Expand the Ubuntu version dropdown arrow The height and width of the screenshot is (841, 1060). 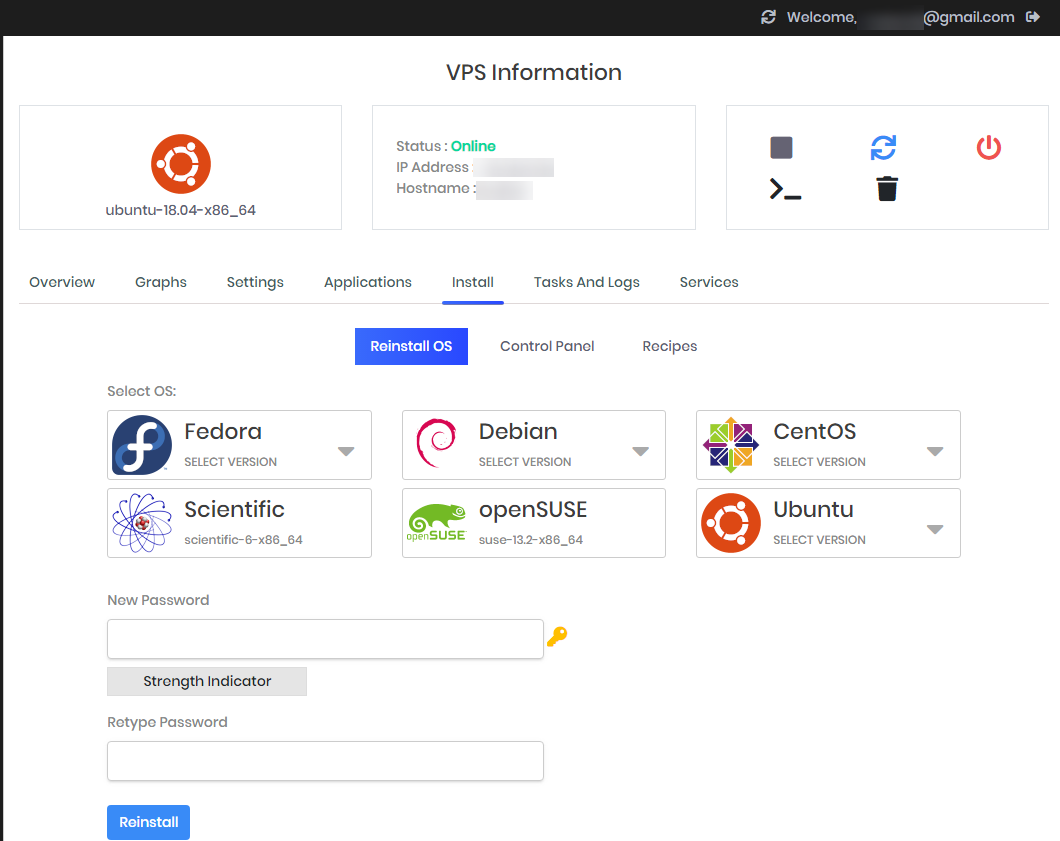tap(935, 529)
